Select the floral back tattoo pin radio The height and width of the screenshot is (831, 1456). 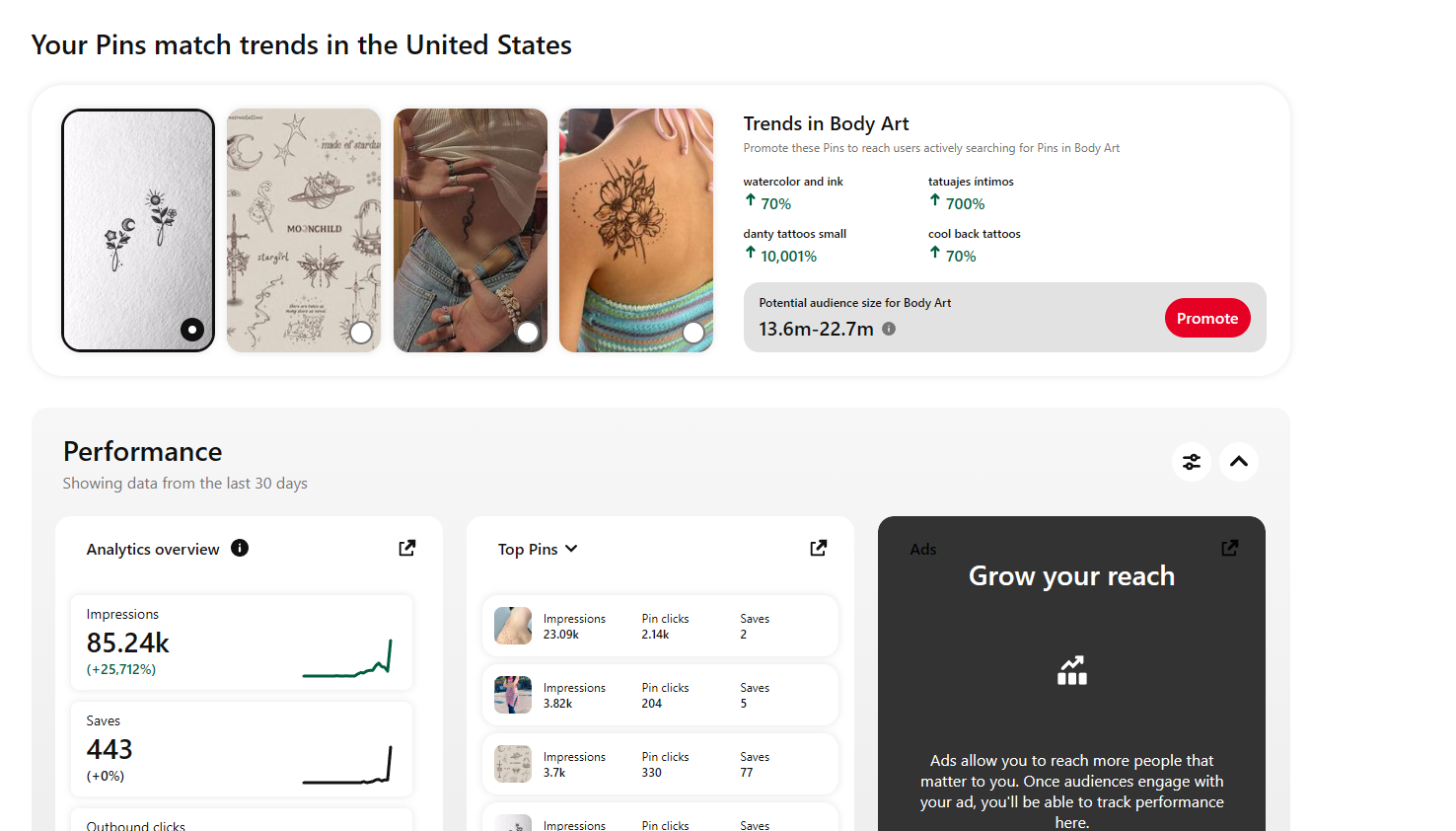(693, 333)
